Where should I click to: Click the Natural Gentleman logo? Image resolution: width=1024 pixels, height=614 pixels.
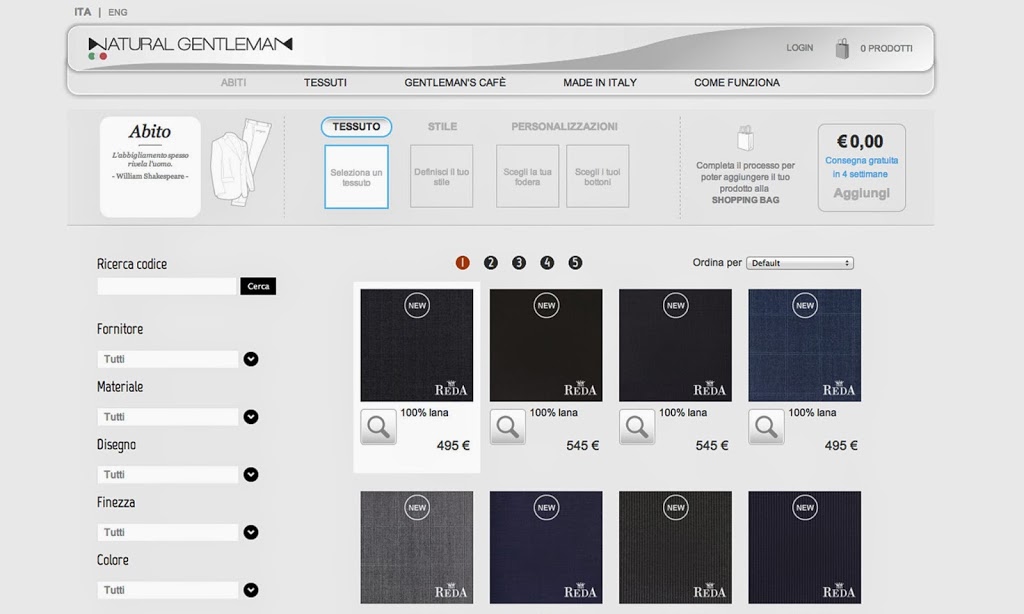pos(190,44)
